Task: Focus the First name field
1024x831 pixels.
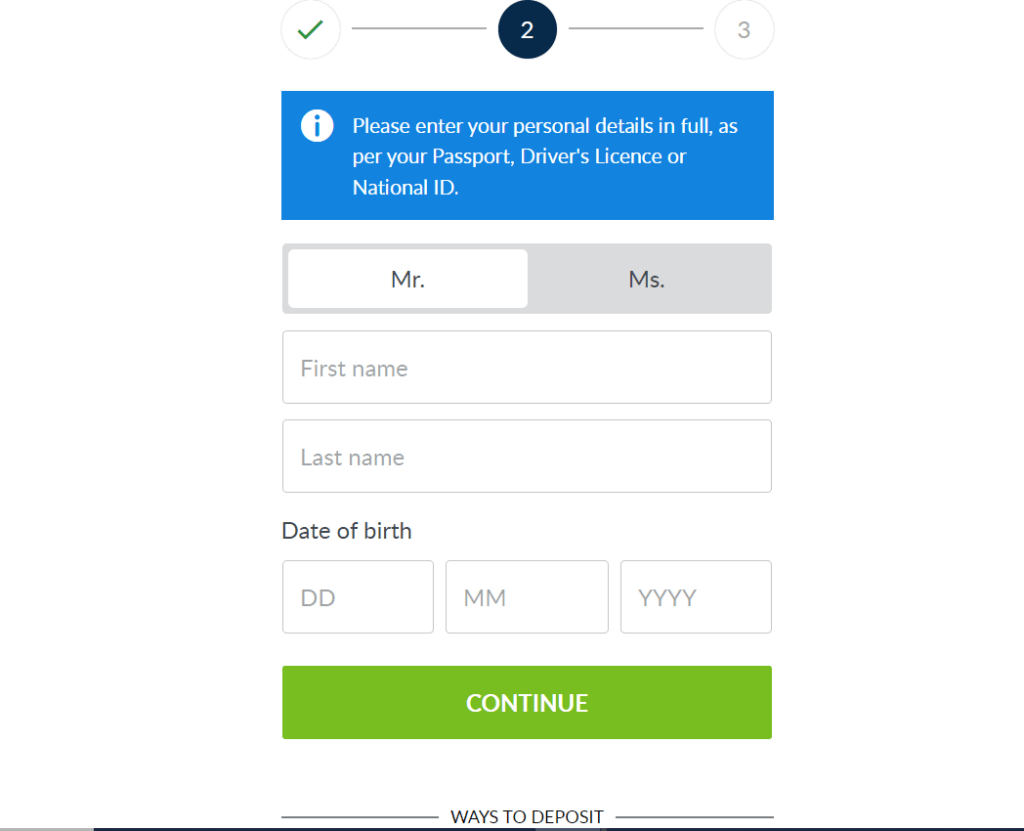Action: point(527,368)
